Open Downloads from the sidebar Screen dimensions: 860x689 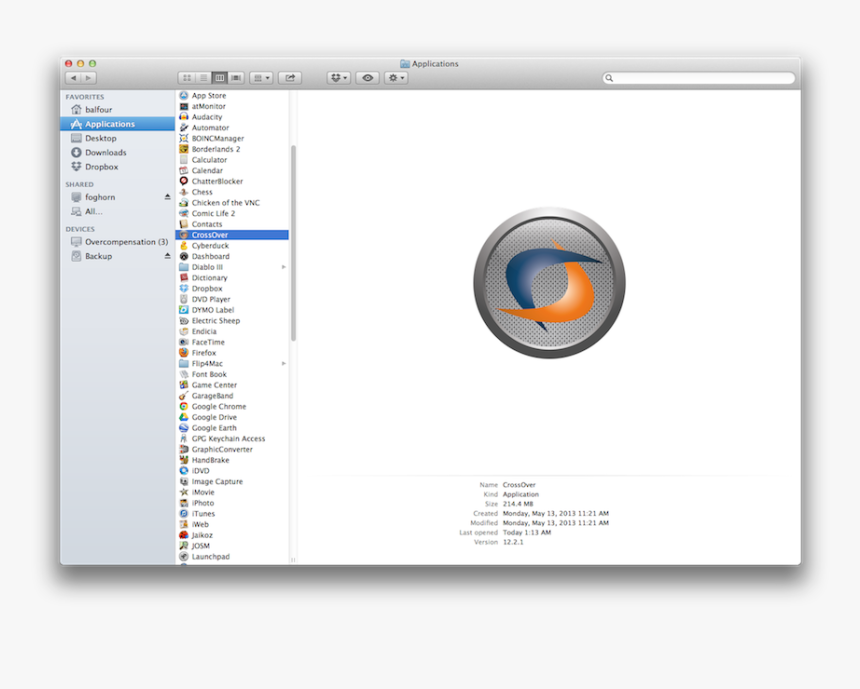pyautogui.click(x=117, y=153)
